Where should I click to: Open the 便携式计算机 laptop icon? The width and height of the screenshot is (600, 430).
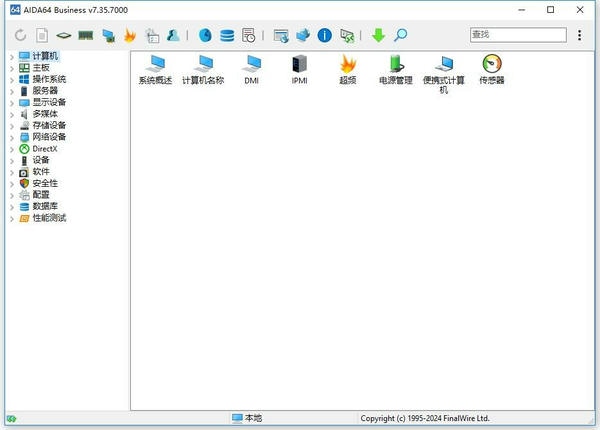click(444, 75)
